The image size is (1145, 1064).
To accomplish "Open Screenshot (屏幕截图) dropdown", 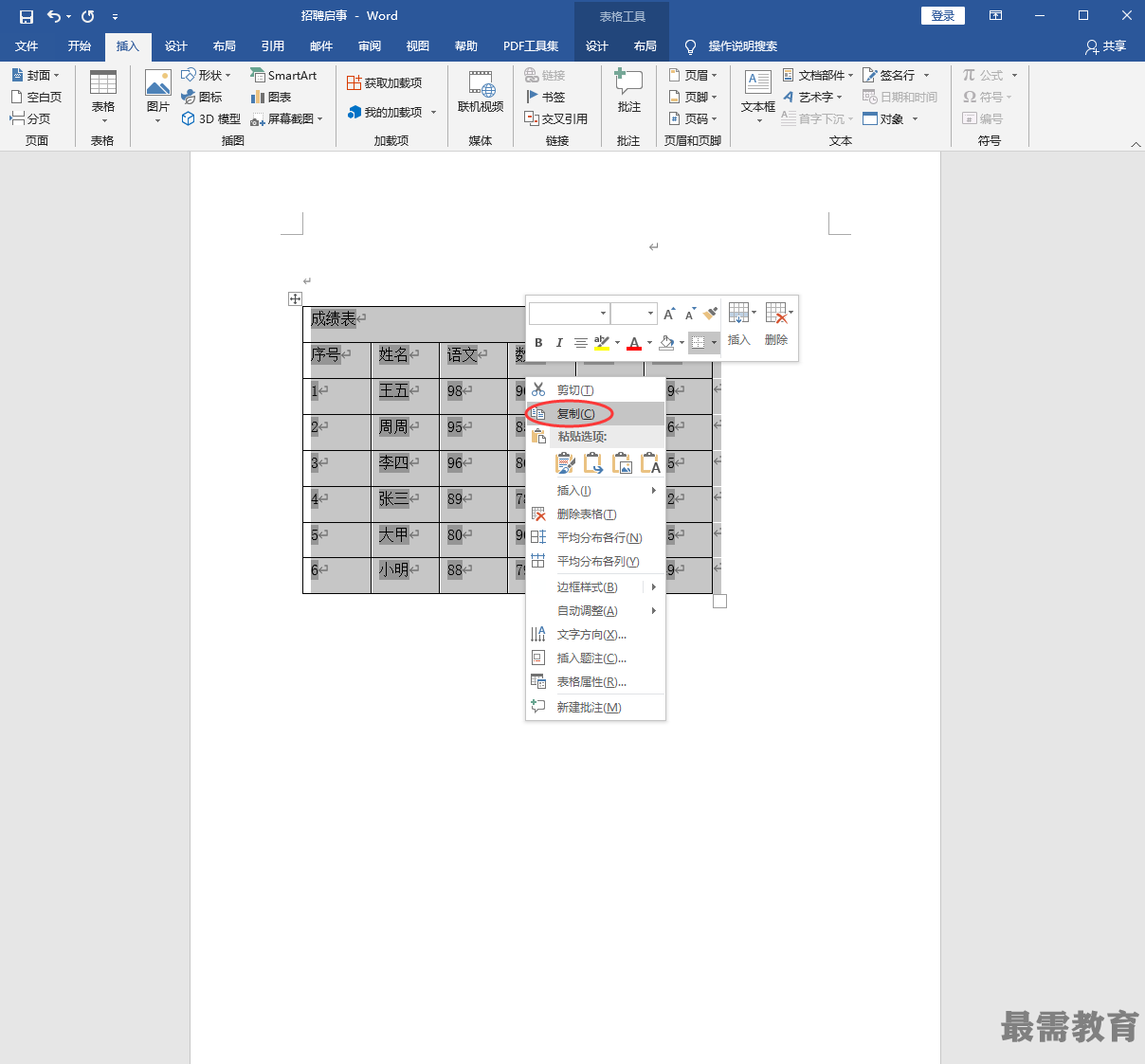I will tap(287, 118).
